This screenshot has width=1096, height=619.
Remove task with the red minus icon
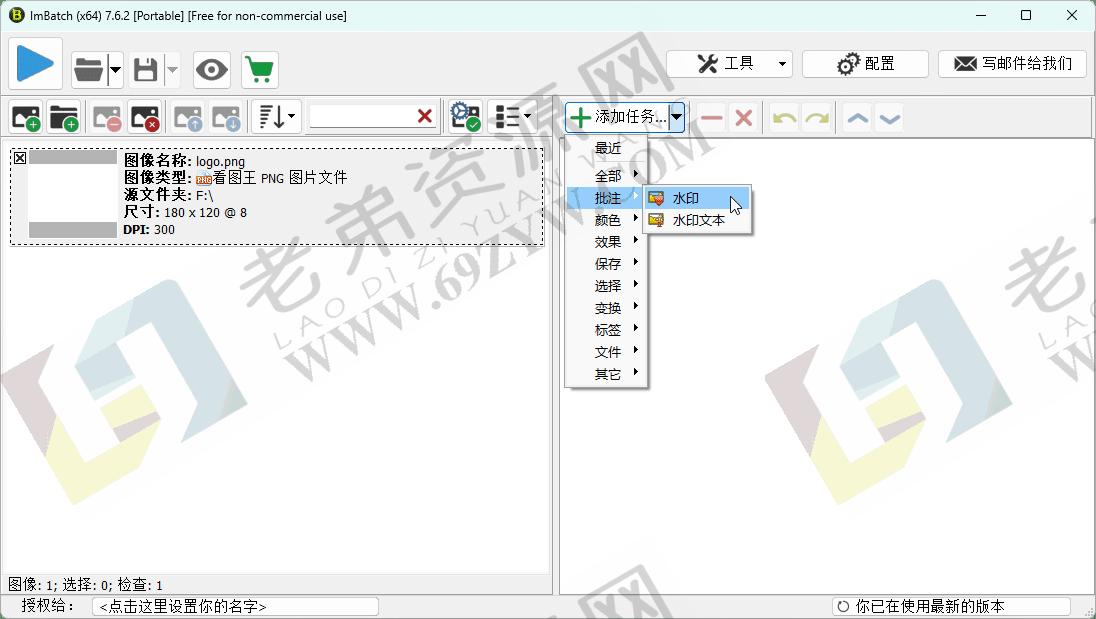(x=712, y=117)
